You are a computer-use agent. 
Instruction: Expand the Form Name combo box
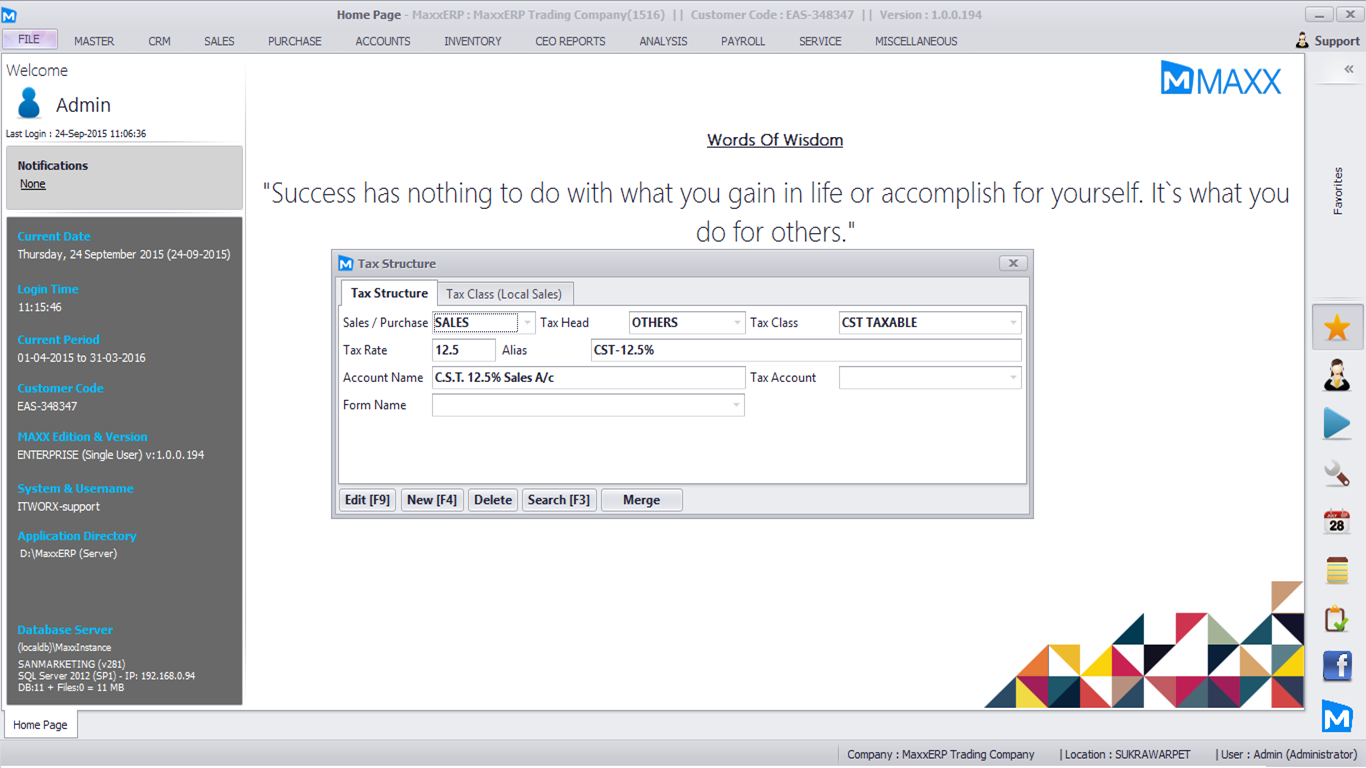point(736,405)
